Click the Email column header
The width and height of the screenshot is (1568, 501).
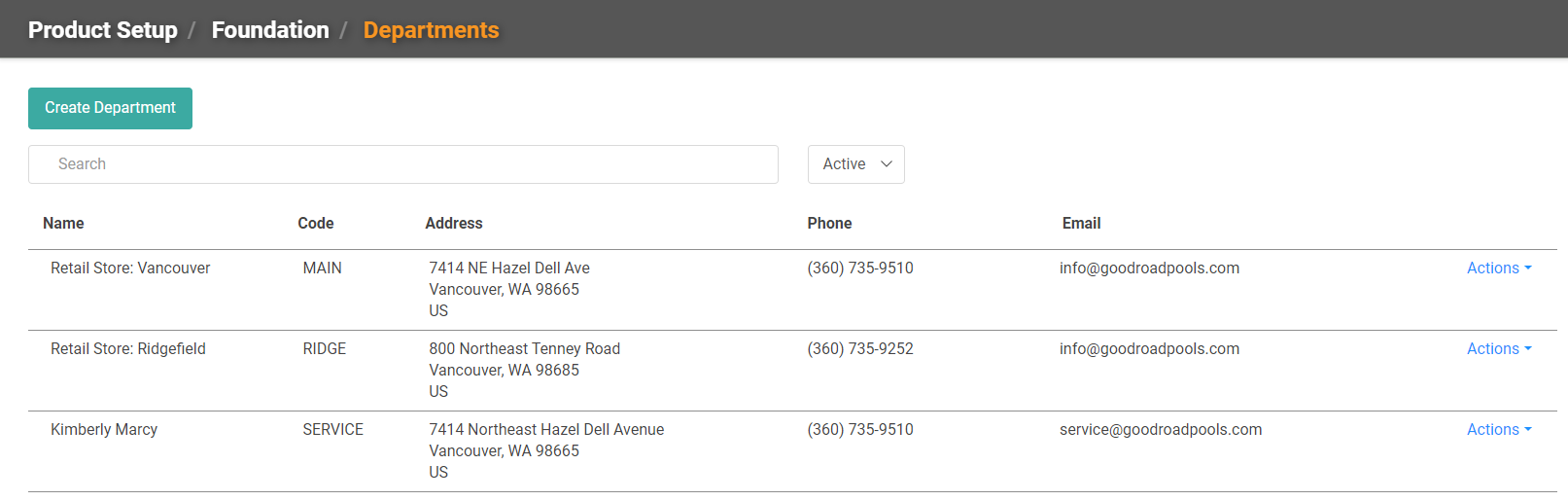click(x=1081, y=223)
